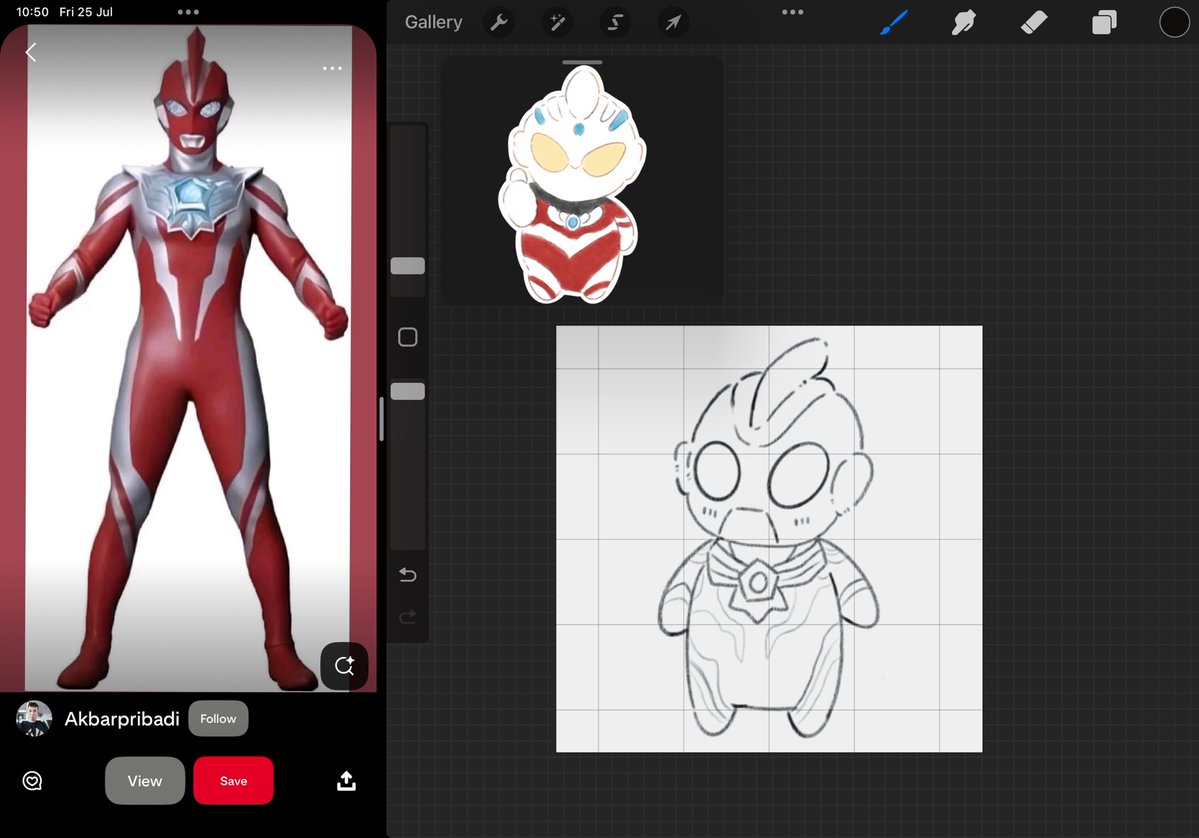Redo the last stroke

408,616
